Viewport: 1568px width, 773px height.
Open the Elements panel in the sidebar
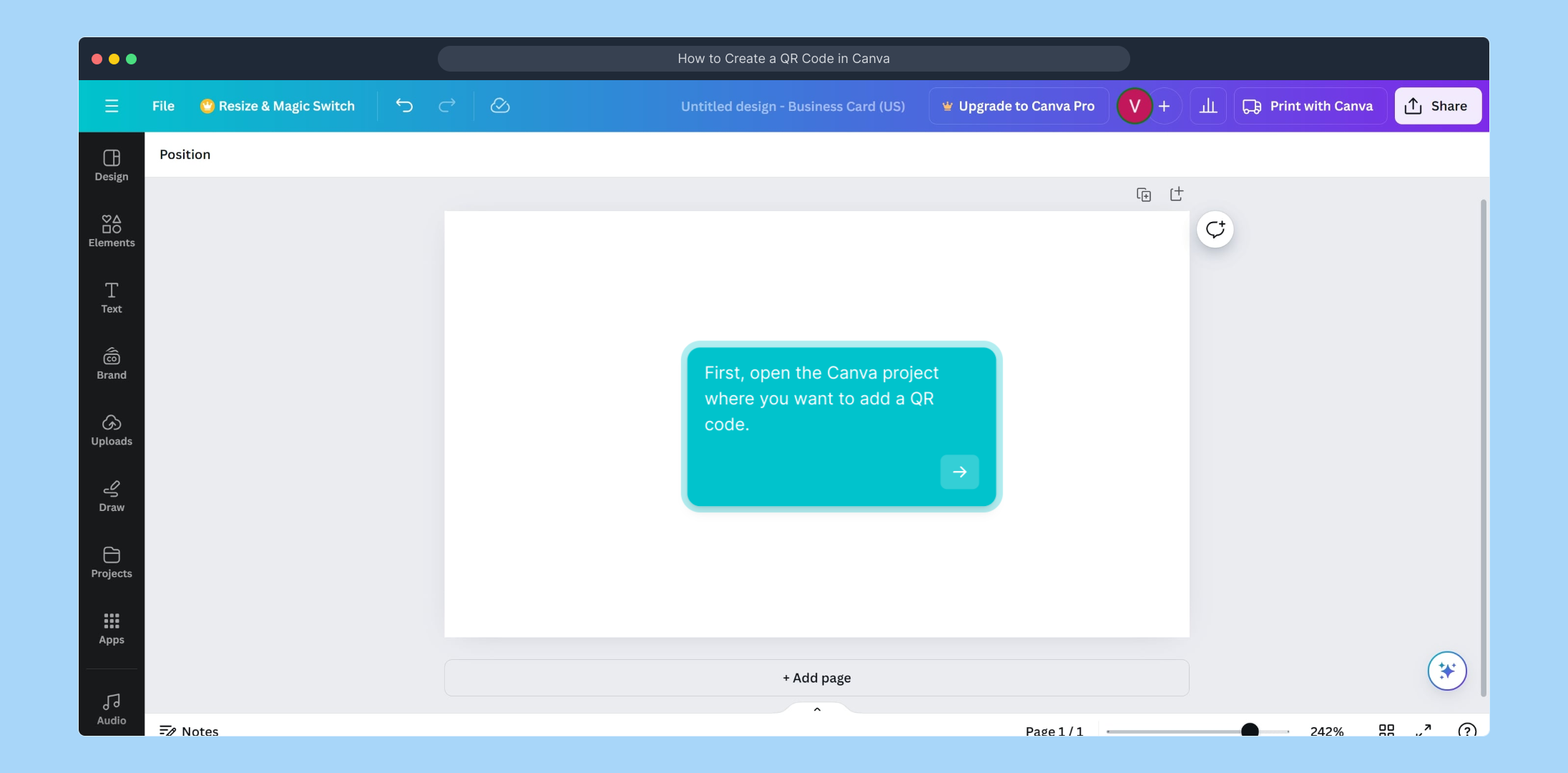pyautogui.click(x=111, y=229)
